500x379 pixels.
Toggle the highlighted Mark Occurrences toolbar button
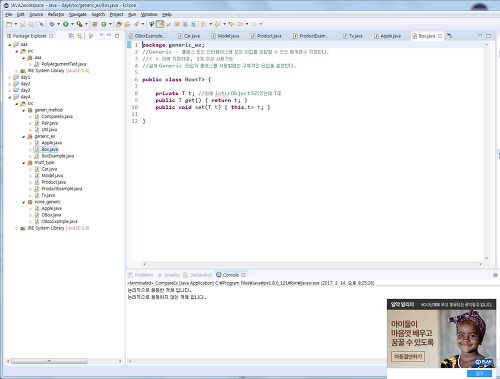click(x=160, y=24)
